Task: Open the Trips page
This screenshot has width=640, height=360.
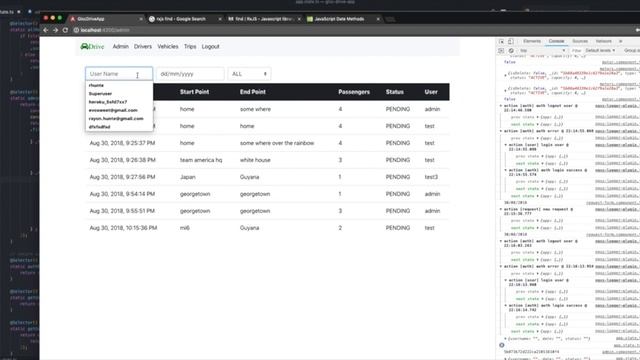Action: (x=190, y=47)
